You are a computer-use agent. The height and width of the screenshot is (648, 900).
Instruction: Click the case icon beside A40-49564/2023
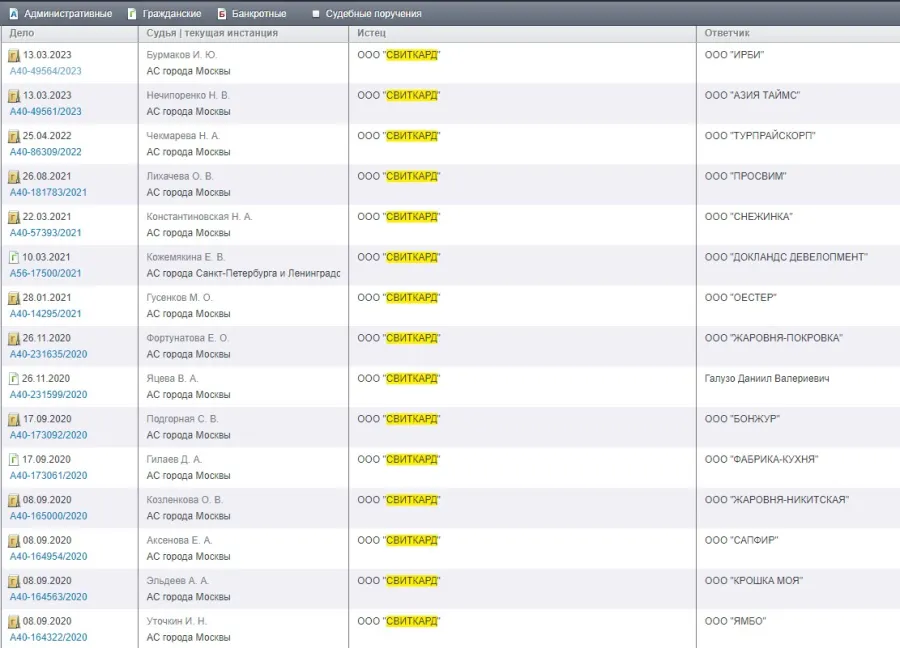[14, 56]
